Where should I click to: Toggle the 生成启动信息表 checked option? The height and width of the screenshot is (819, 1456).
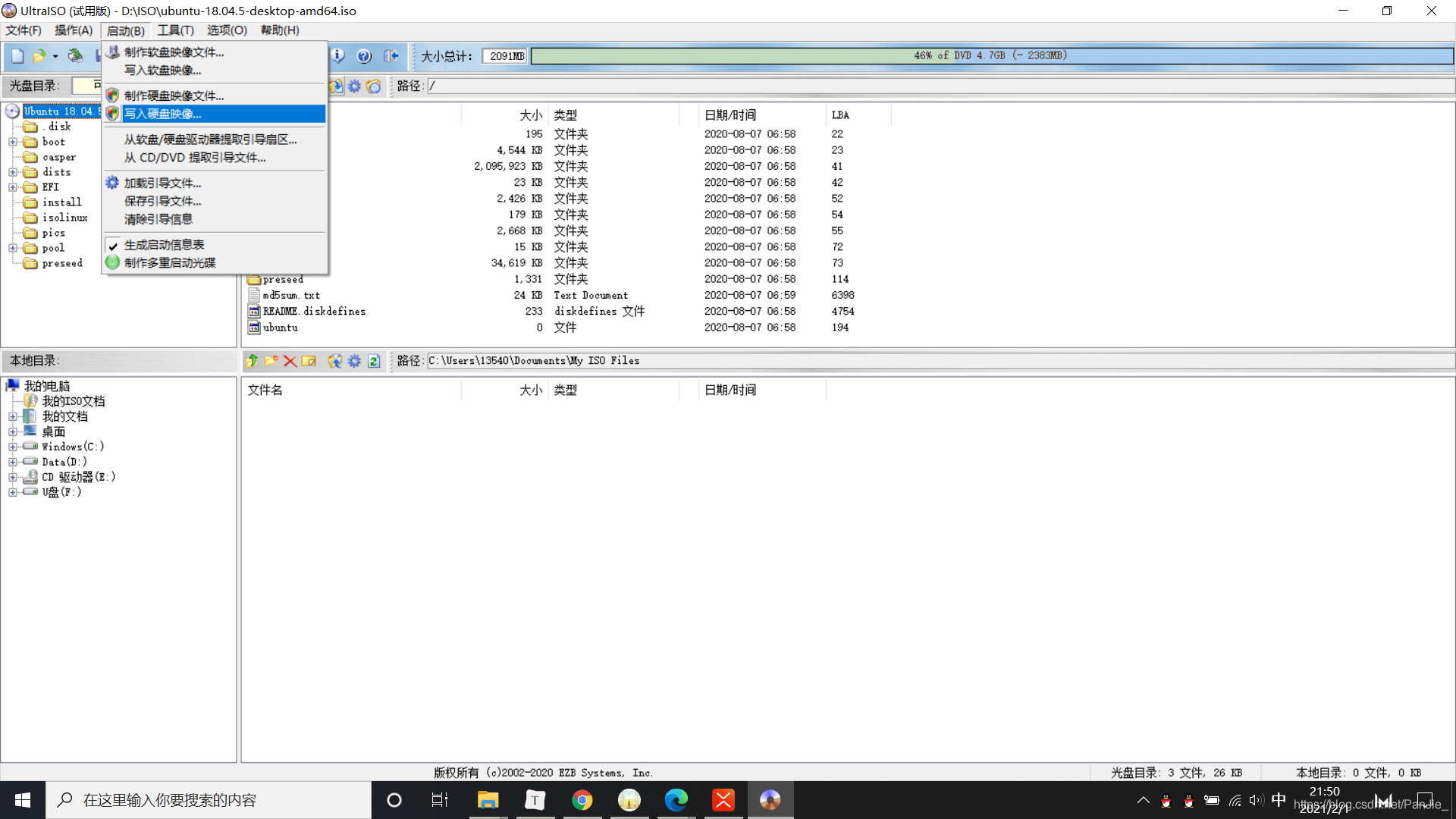tap(215, 245)
